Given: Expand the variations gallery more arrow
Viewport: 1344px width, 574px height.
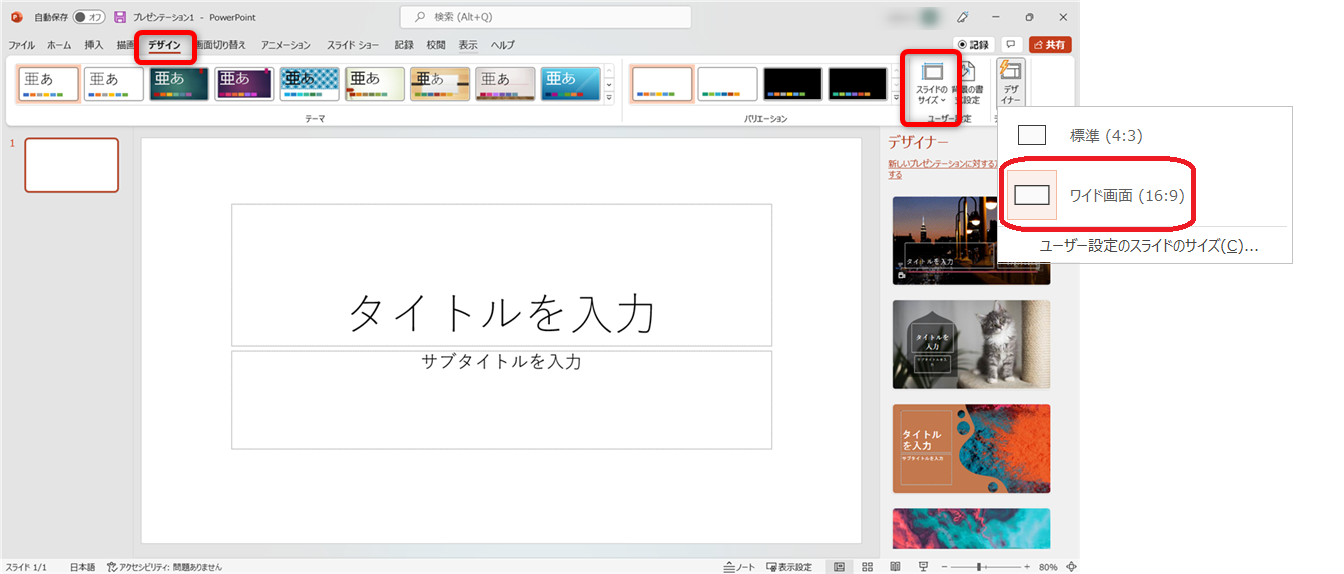Looking at the screenshot, I should coord(895,98).
